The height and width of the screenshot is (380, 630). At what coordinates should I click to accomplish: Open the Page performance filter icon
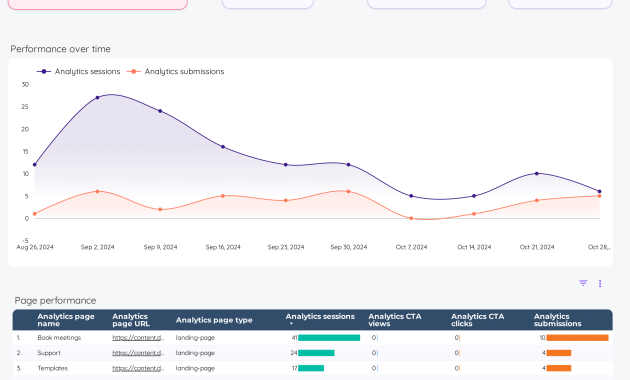(x=583, y=283)
